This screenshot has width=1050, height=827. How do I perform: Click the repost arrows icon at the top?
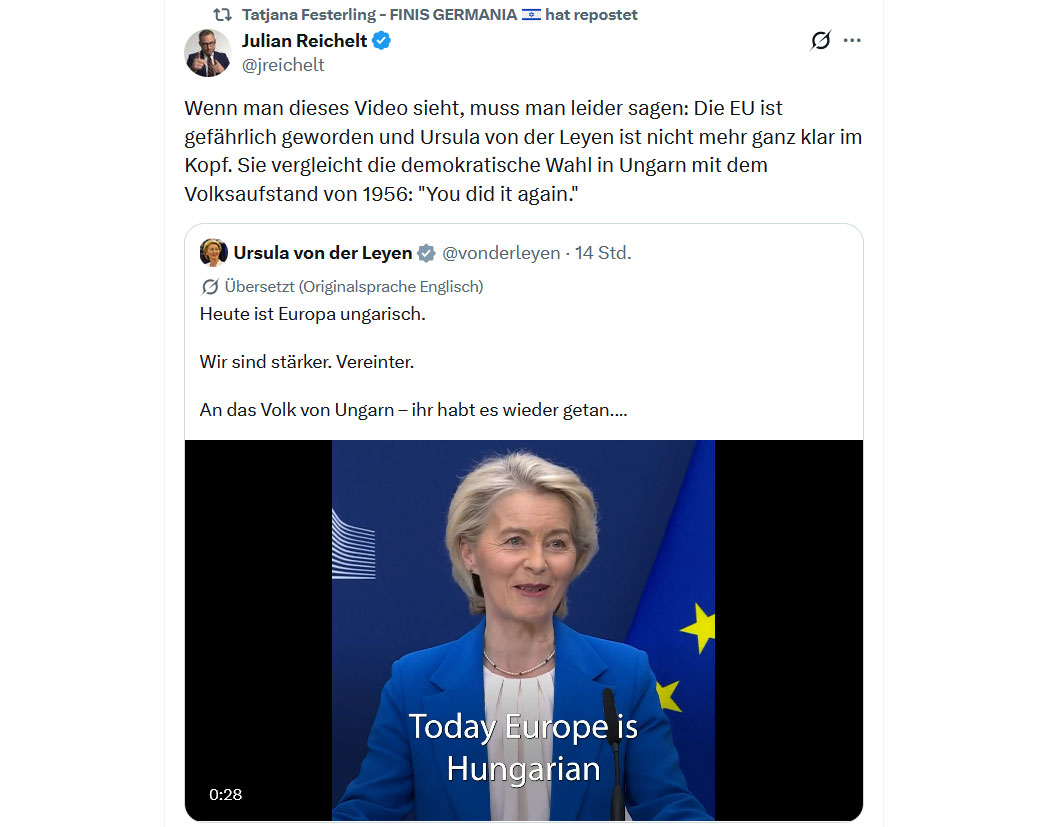tap(222, 14)
